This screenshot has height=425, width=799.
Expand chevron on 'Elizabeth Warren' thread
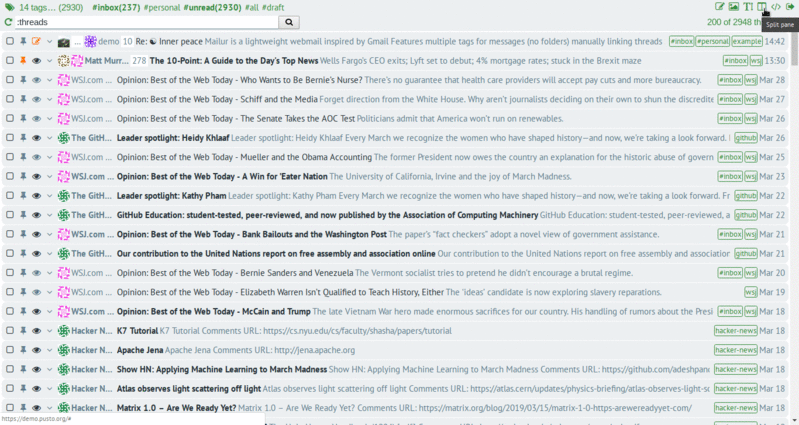click(x=49, y=293)
